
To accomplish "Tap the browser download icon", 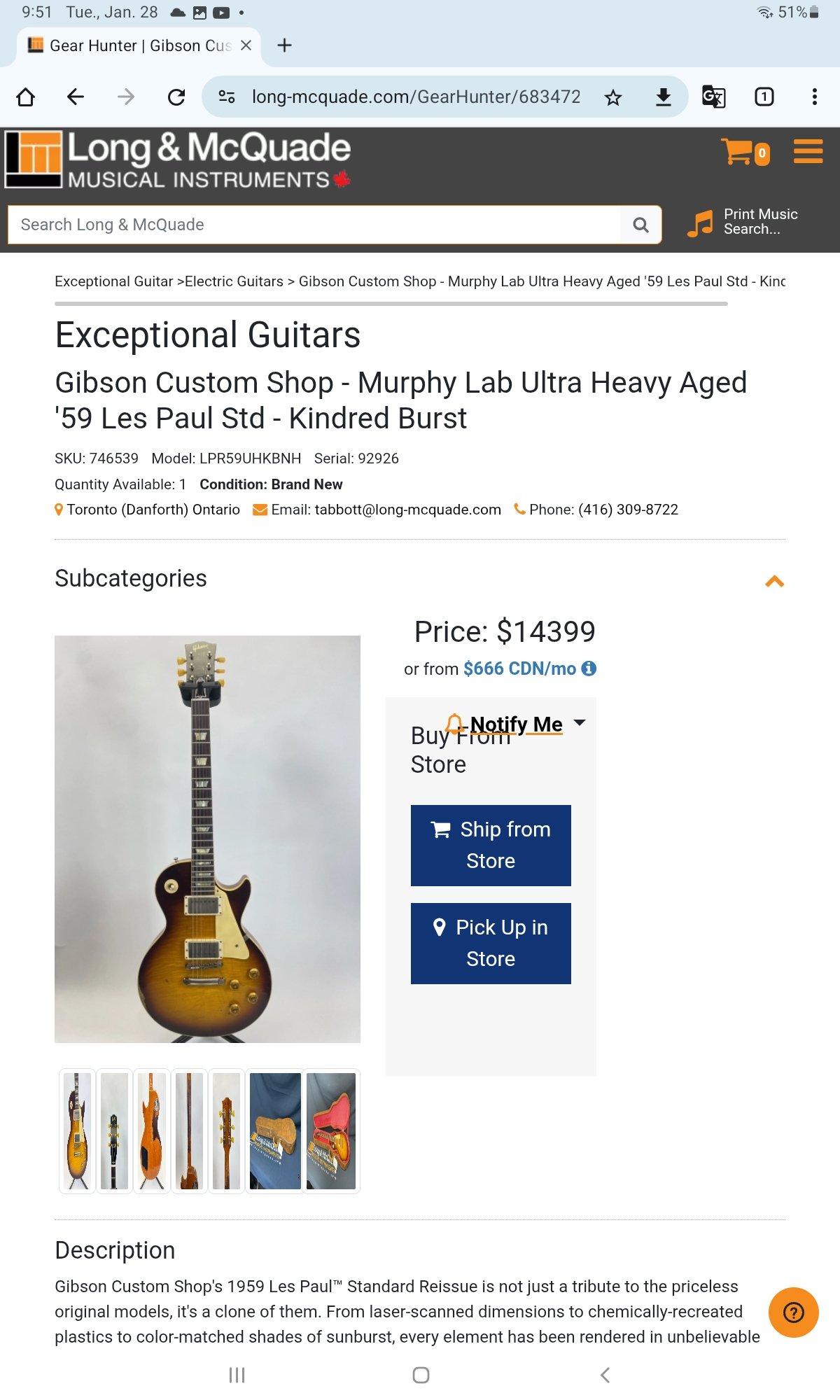I will point(663,97).
